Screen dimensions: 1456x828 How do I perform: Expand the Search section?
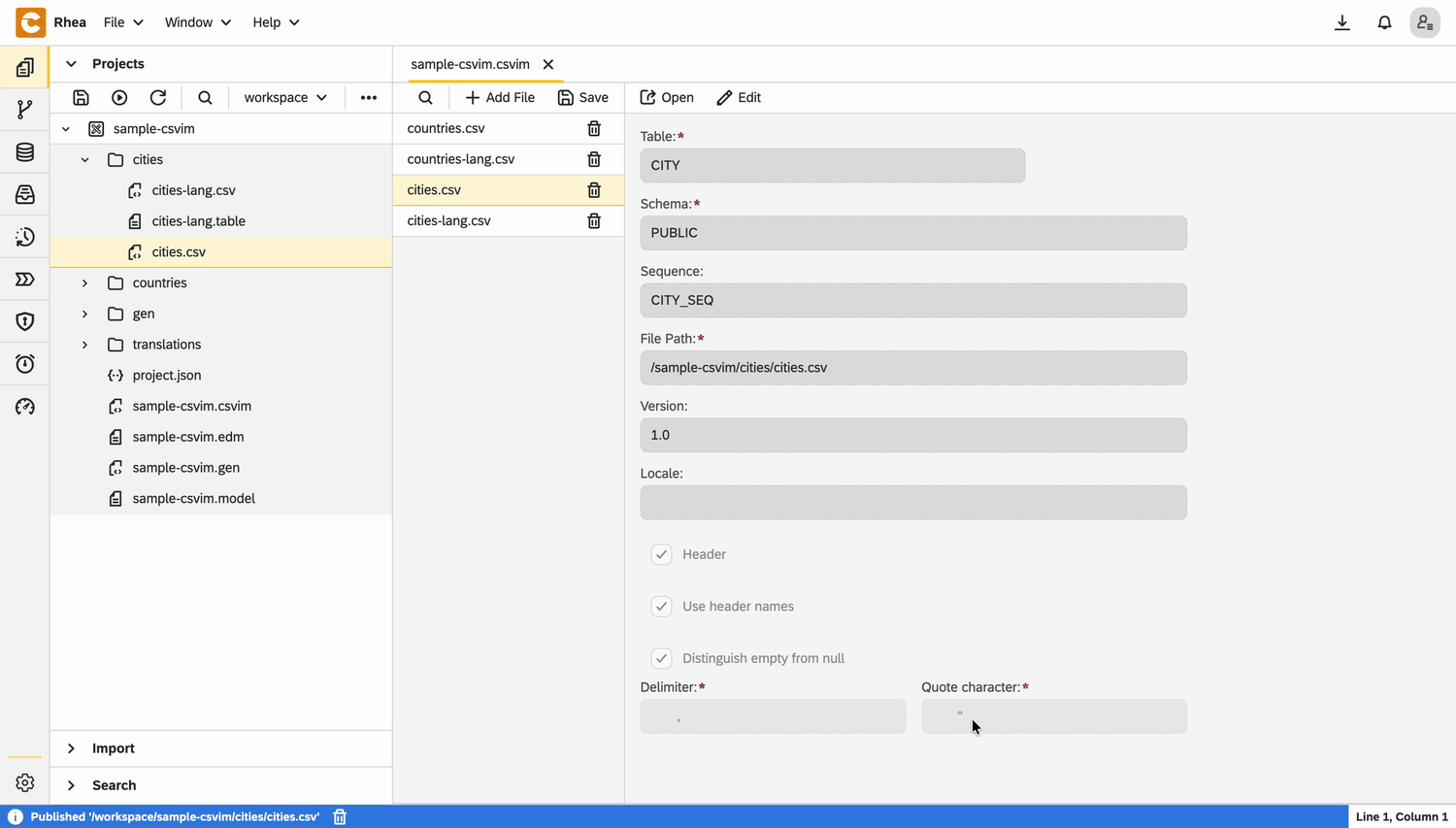click(x=71, y=785)
